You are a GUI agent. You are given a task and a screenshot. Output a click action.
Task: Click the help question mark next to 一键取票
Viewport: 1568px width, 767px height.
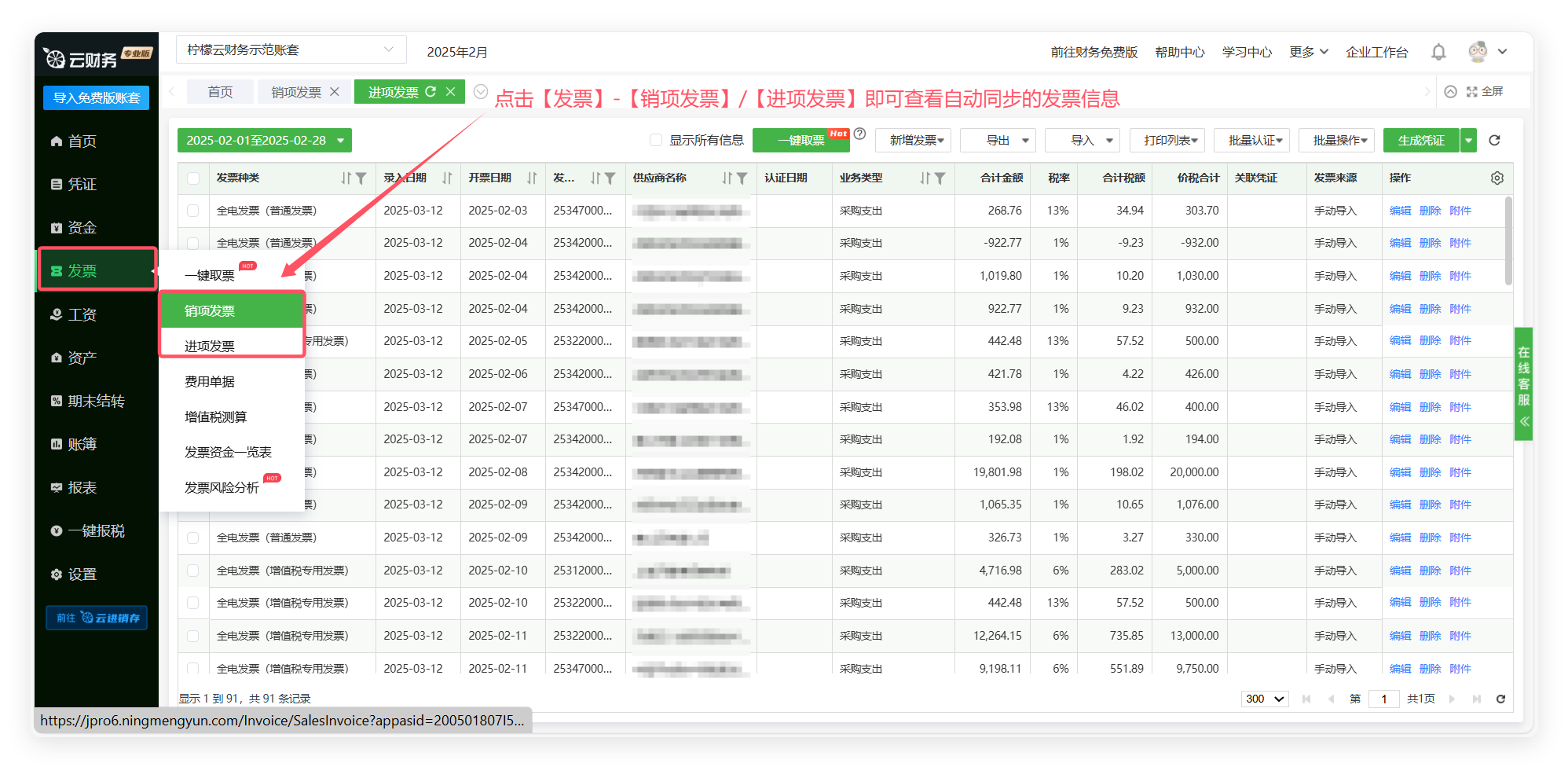(860, 134)
